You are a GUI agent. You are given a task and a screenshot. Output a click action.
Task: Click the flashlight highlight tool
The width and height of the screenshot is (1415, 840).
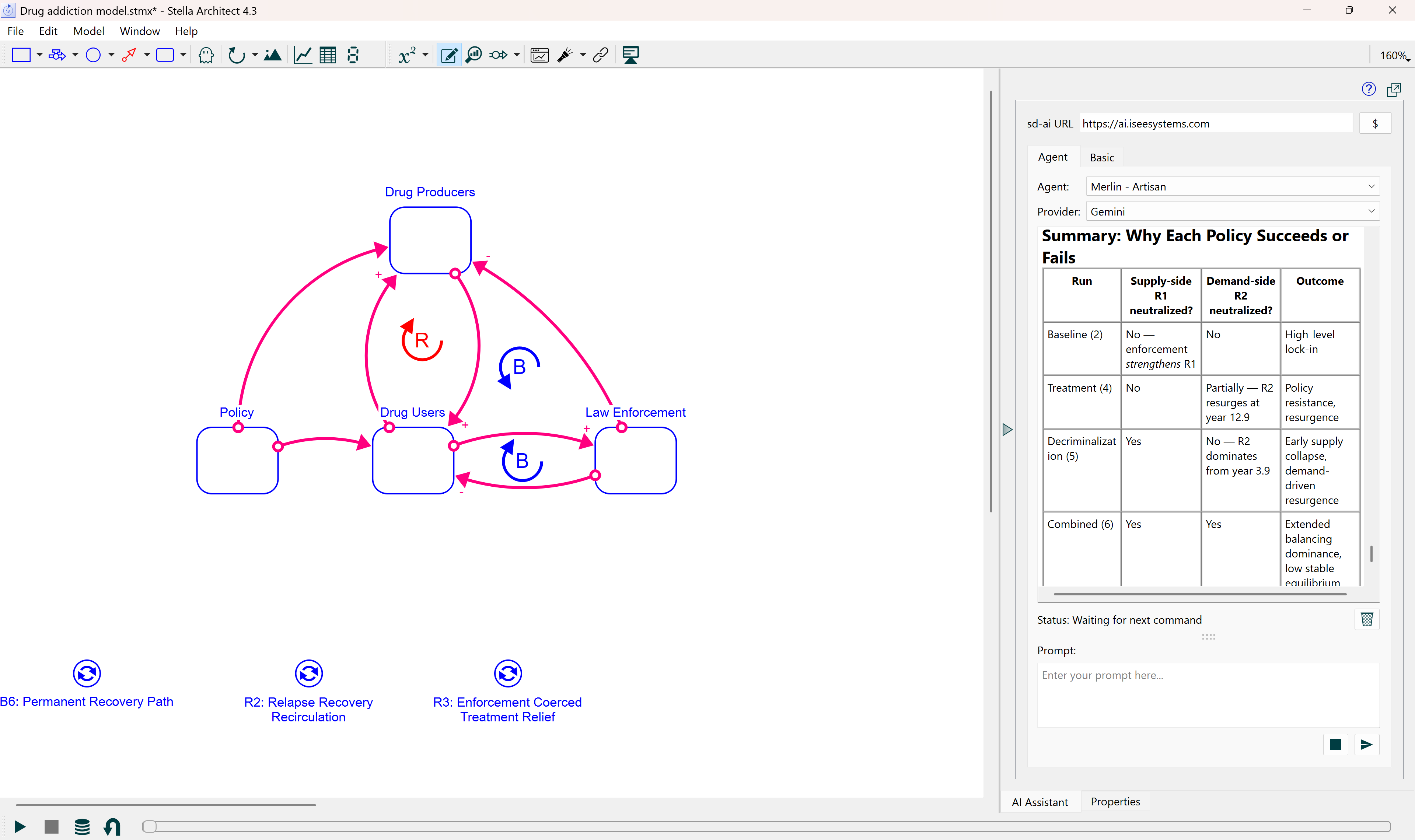pos(565,55)
